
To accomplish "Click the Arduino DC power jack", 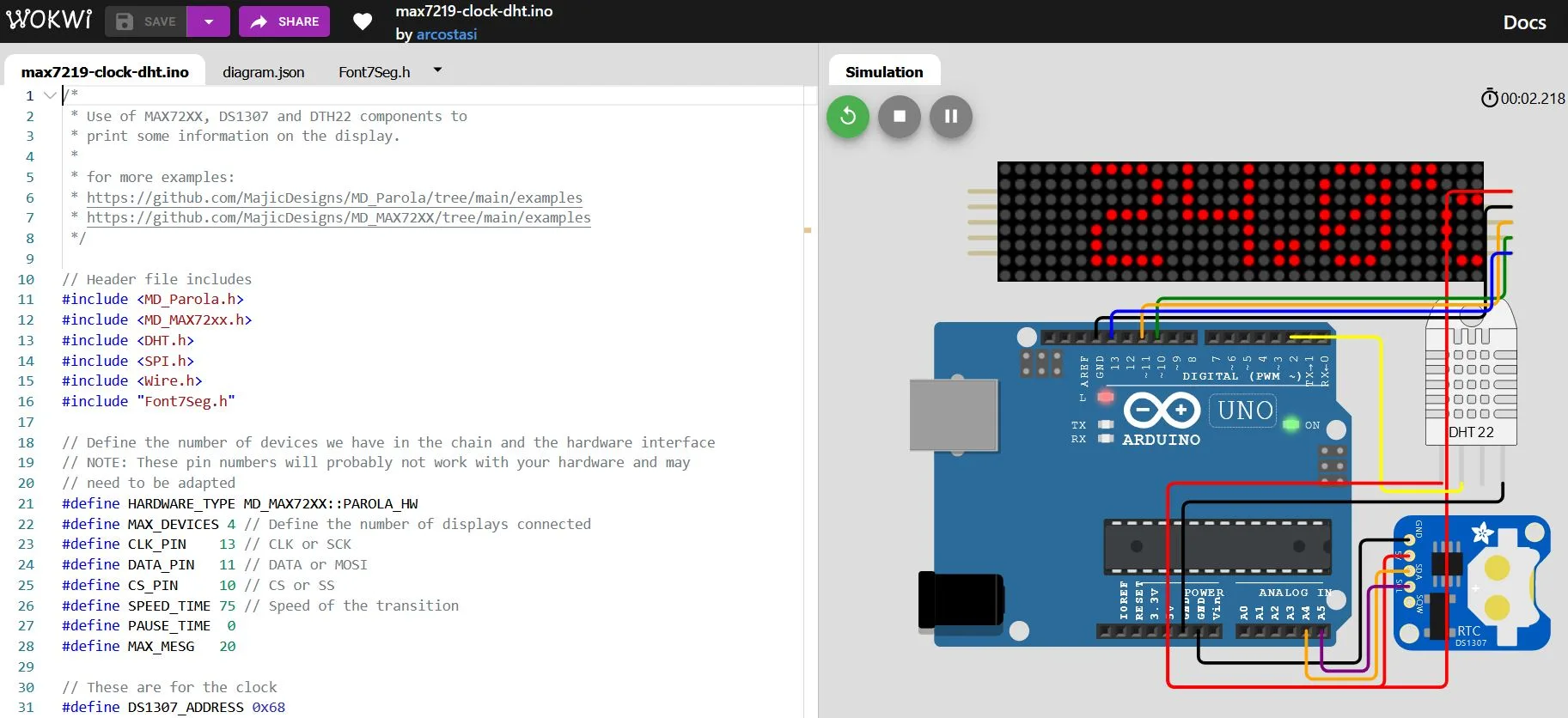I will pyautogui.click(x=961, y=601).
